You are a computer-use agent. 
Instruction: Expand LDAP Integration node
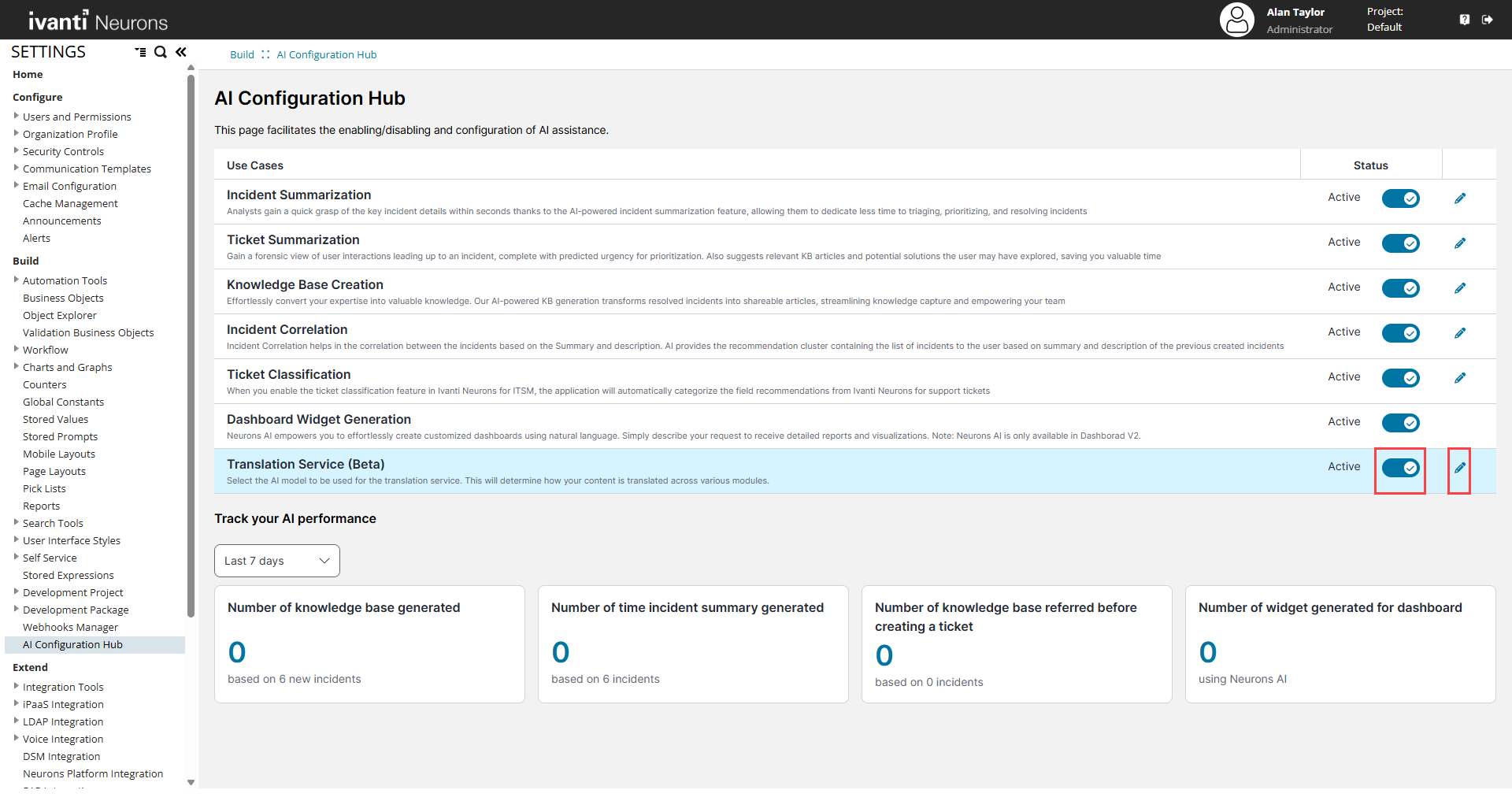[16, 721]
